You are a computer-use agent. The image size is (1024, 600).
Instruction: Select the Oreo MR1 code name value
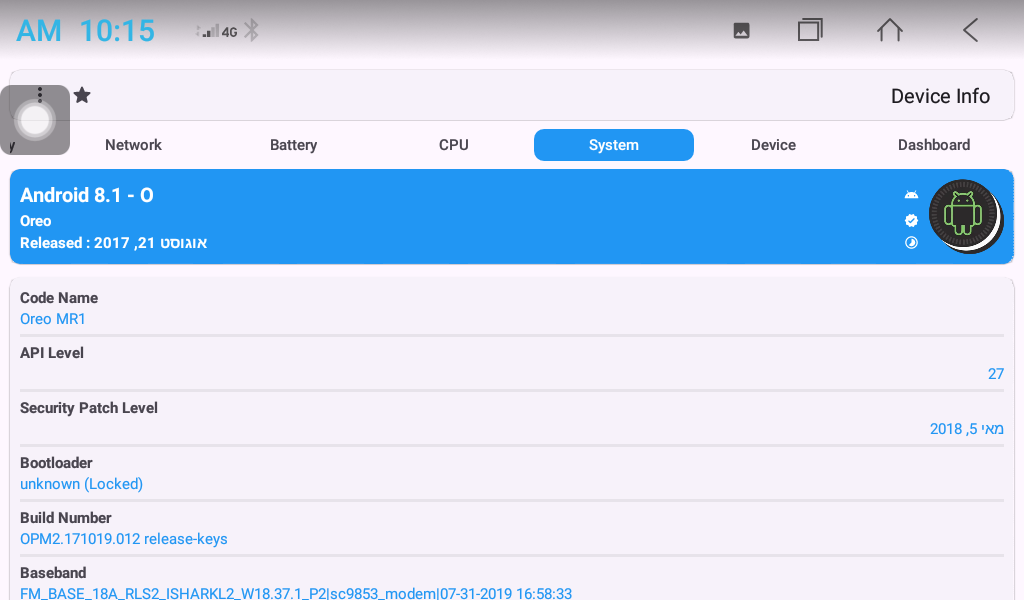click(53, 319)
